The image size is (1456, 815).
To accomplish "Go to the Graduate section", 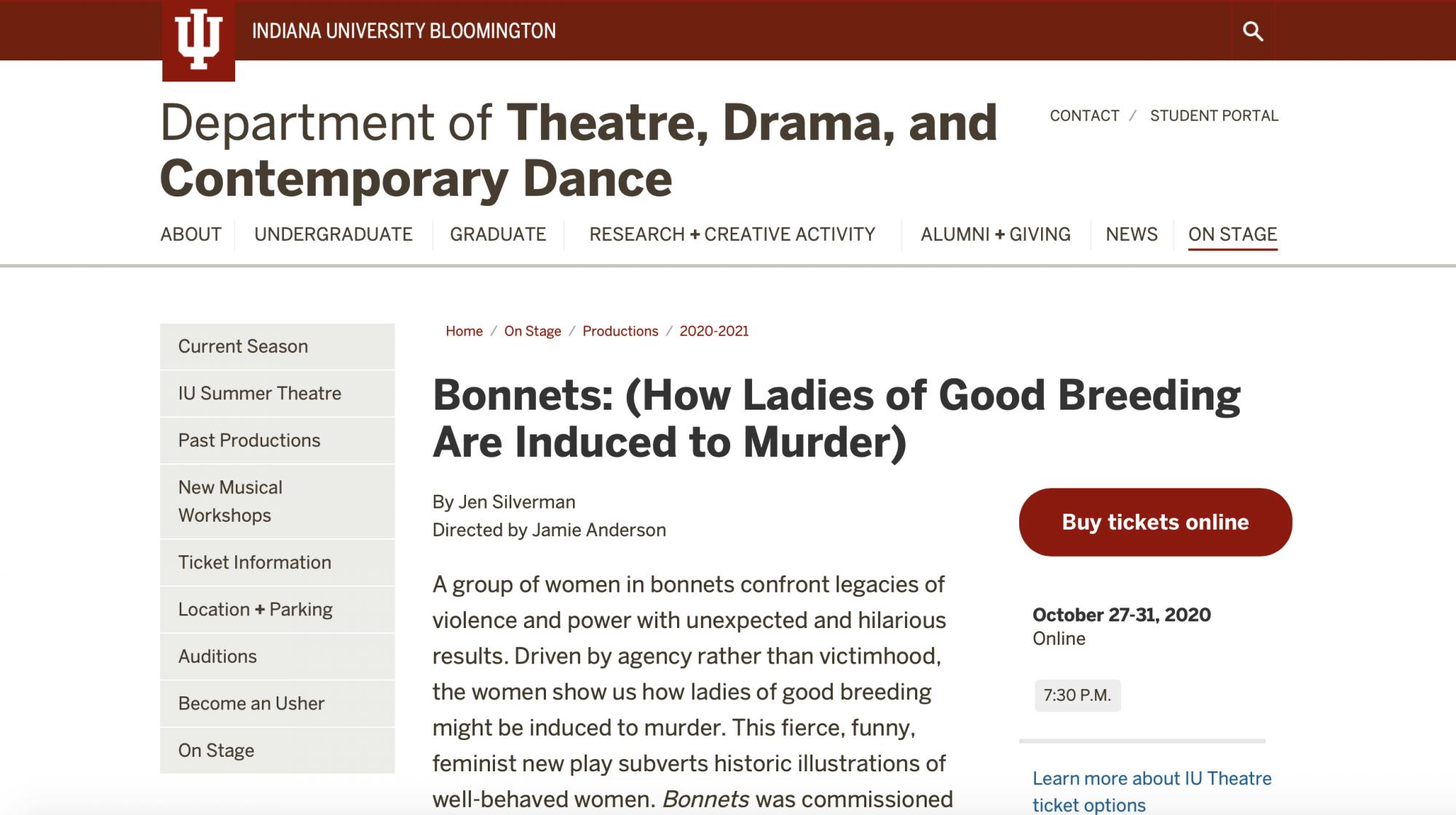I will click(x=498, y=234).
